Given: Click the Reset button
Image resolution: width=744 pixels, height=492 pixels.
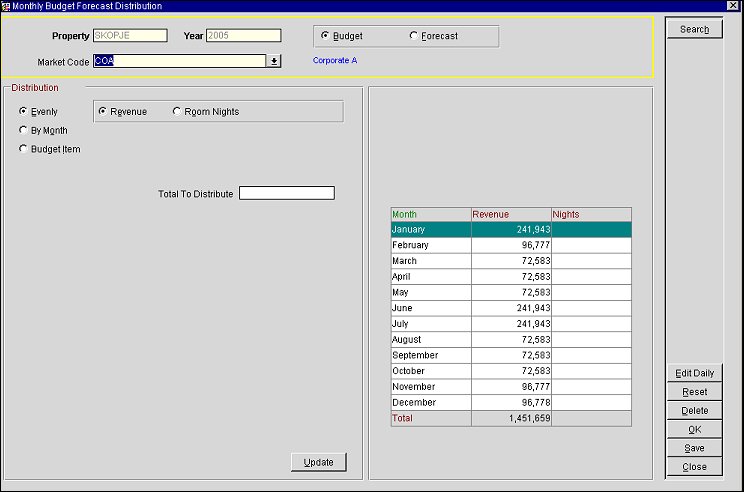Looking at the screenshot, I should pyautogui.click(x=694, y=392).
